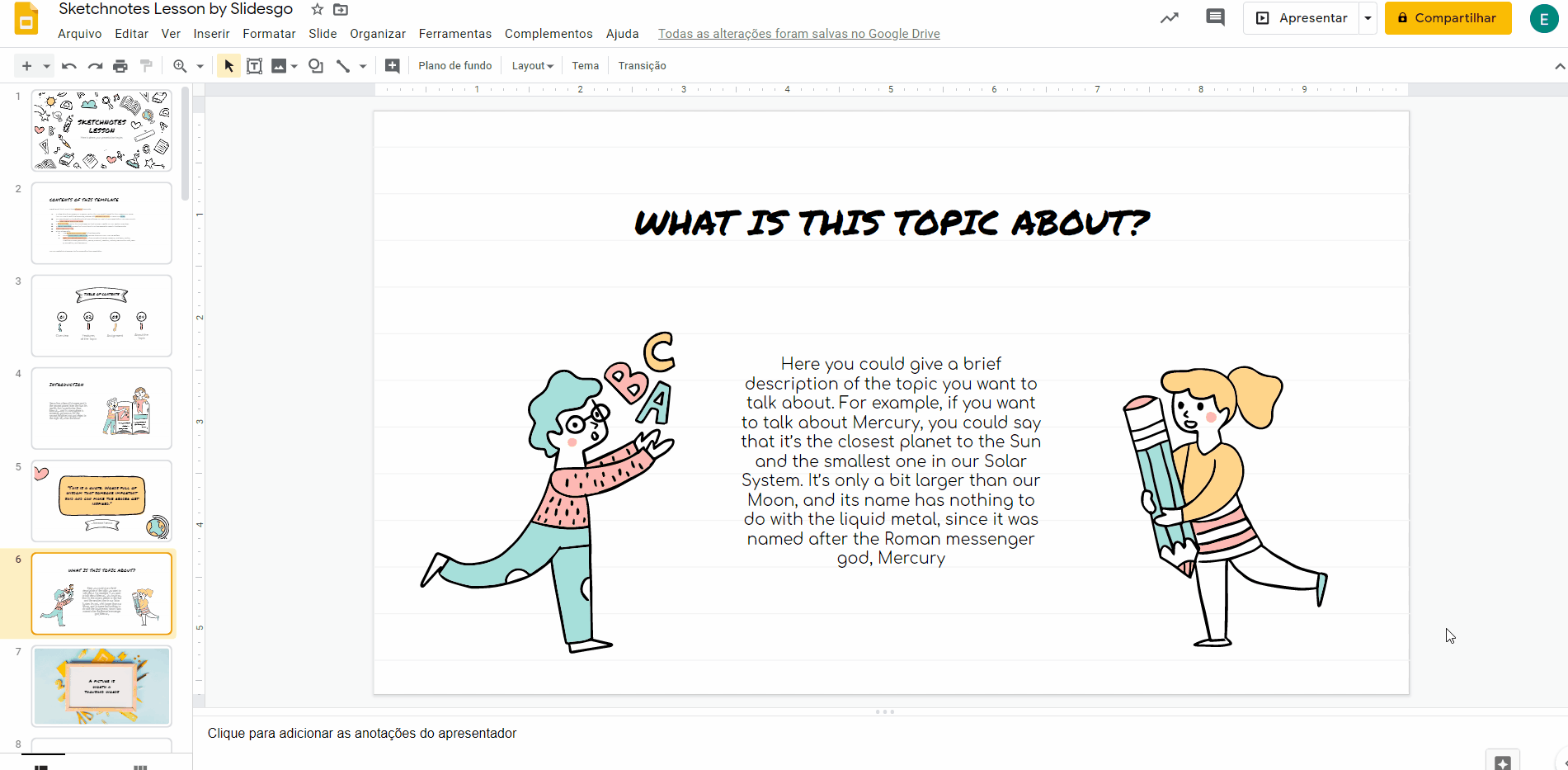Open the Ajuda menu

[623, 34]
